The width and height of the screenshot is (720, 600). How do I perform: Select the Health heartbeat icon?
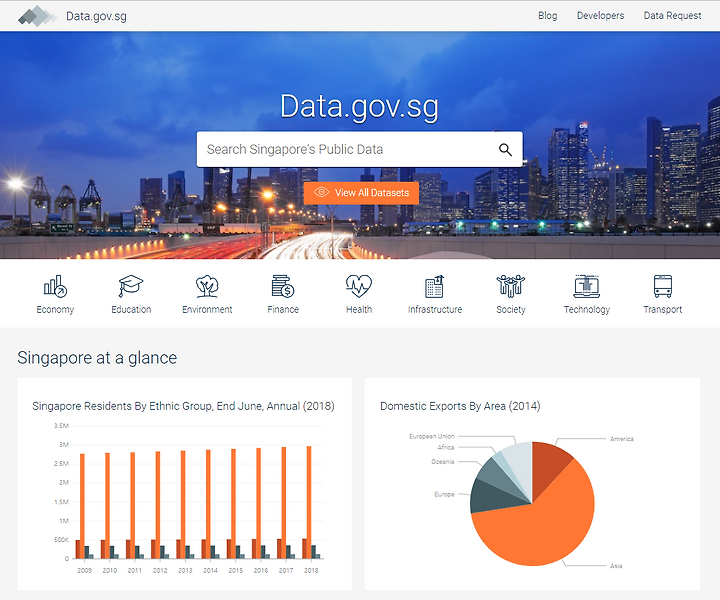[x=359, y=286]
